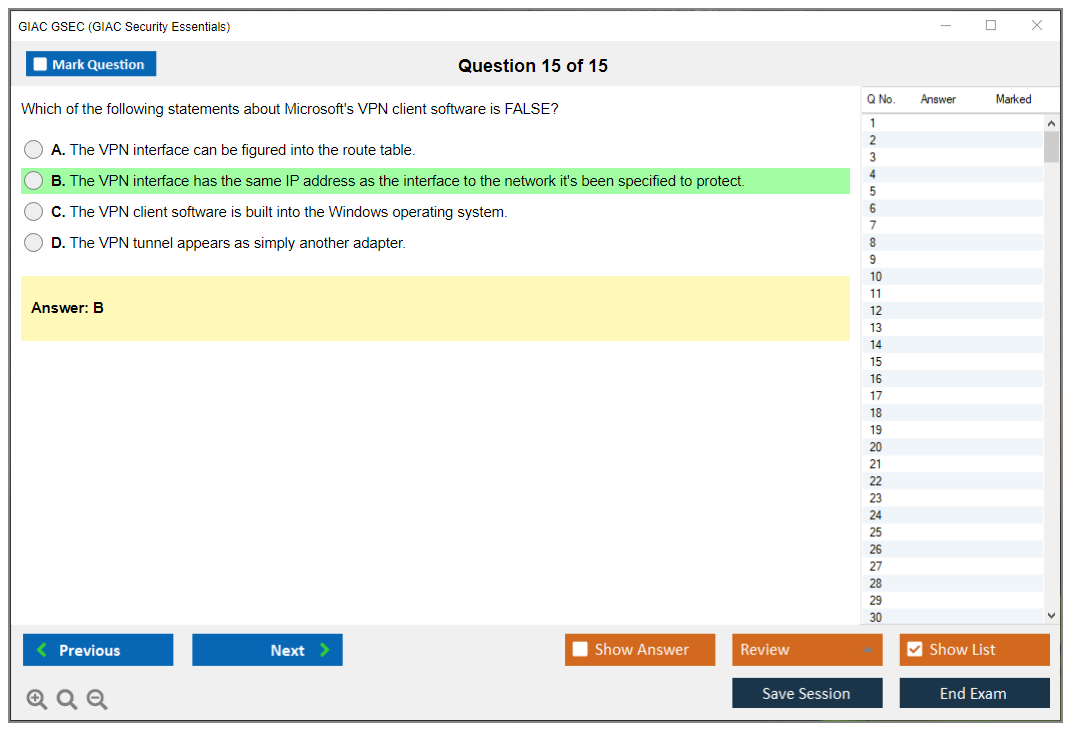Select option D about VPN tunnel adapter
This screenshot has width=1075, height=735.
click(34, 243)
